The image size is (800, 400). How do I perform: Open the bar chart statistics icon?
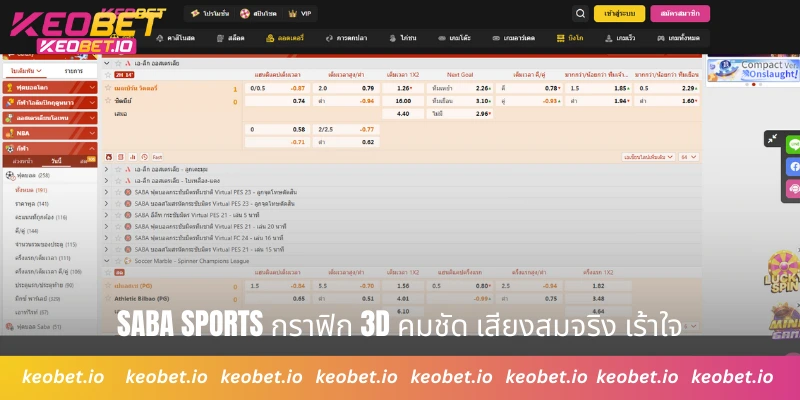(x=133, y=157)
